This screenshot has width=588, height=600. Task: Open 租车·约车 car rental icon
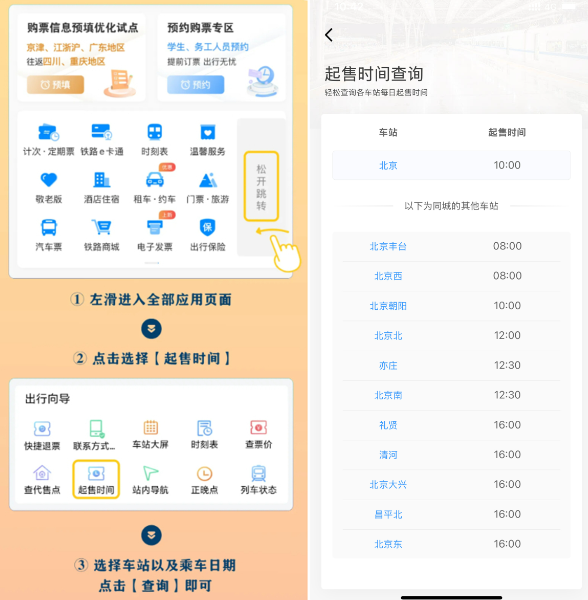(x=155, y=180)
